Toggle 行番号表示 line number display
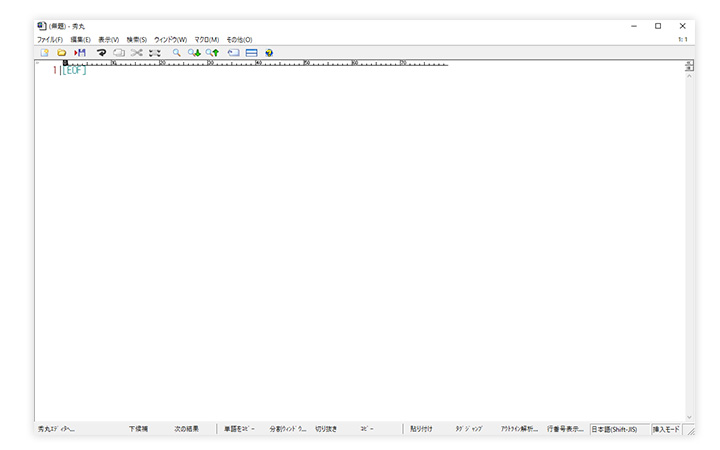The height and width of the screenshot is (450, 720). [x=566, y=428]
